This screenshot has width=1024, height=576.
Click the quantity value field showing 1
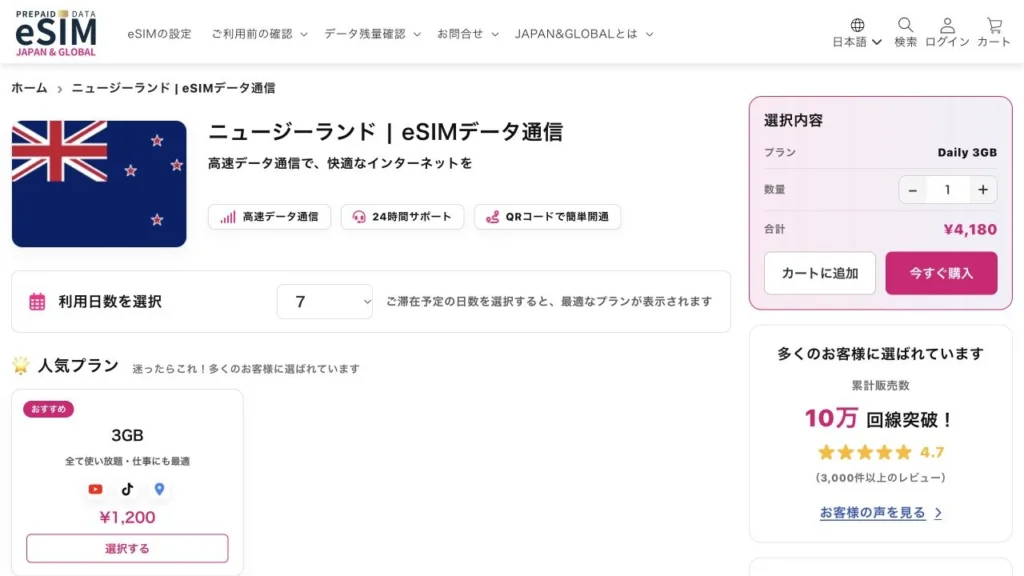[948, 190]
